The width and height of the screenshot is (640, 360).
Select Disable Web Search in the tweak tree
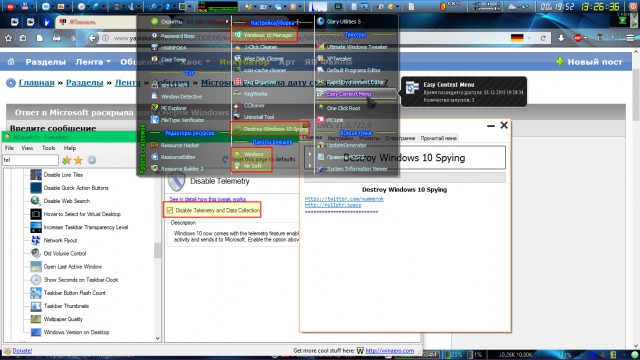[67, 201]
